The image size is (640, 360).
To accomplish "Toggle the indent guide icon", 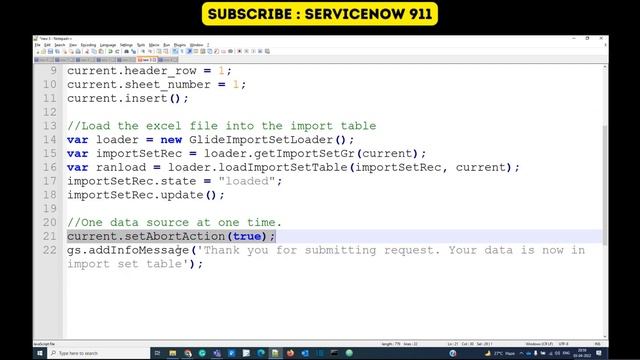I will pyautogui.click(x=189, y=51).
